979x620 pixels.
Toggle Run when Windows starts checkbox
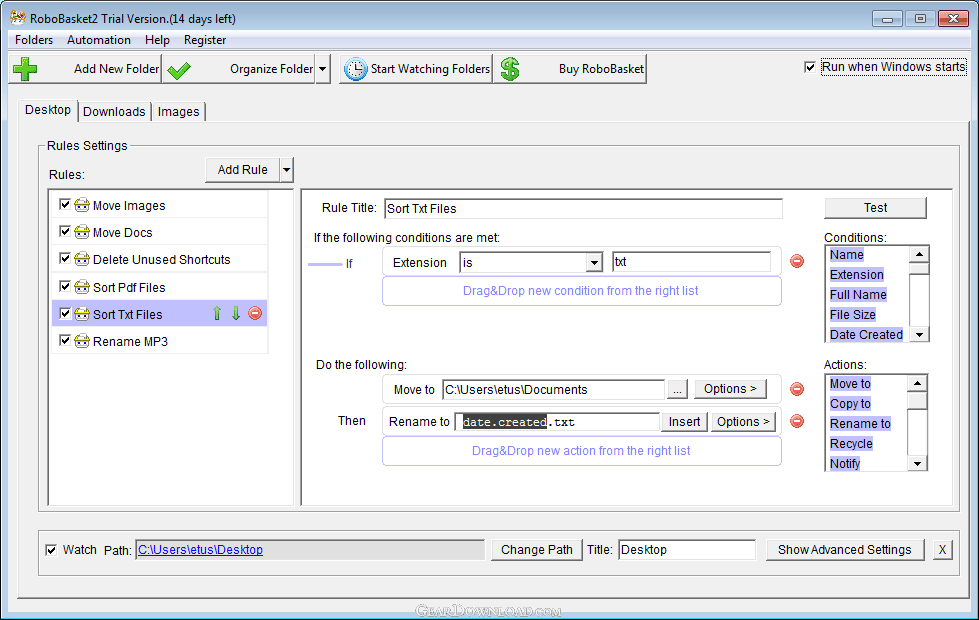810,67
